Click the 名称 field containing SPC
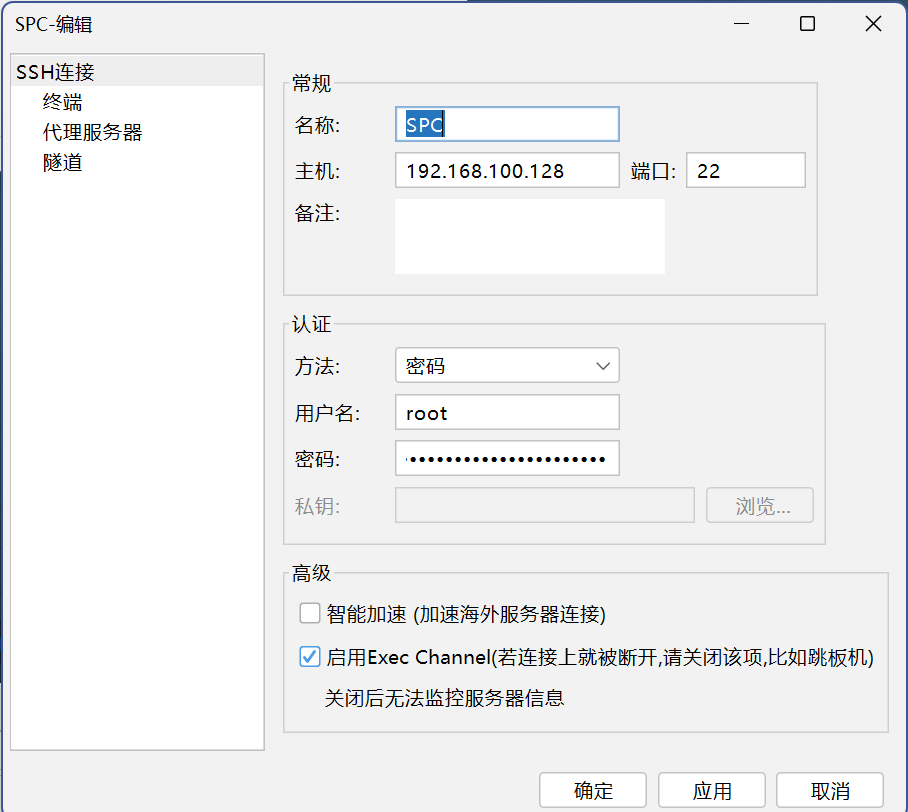Viewport: 908px width, 812px height. coord(507,125)
